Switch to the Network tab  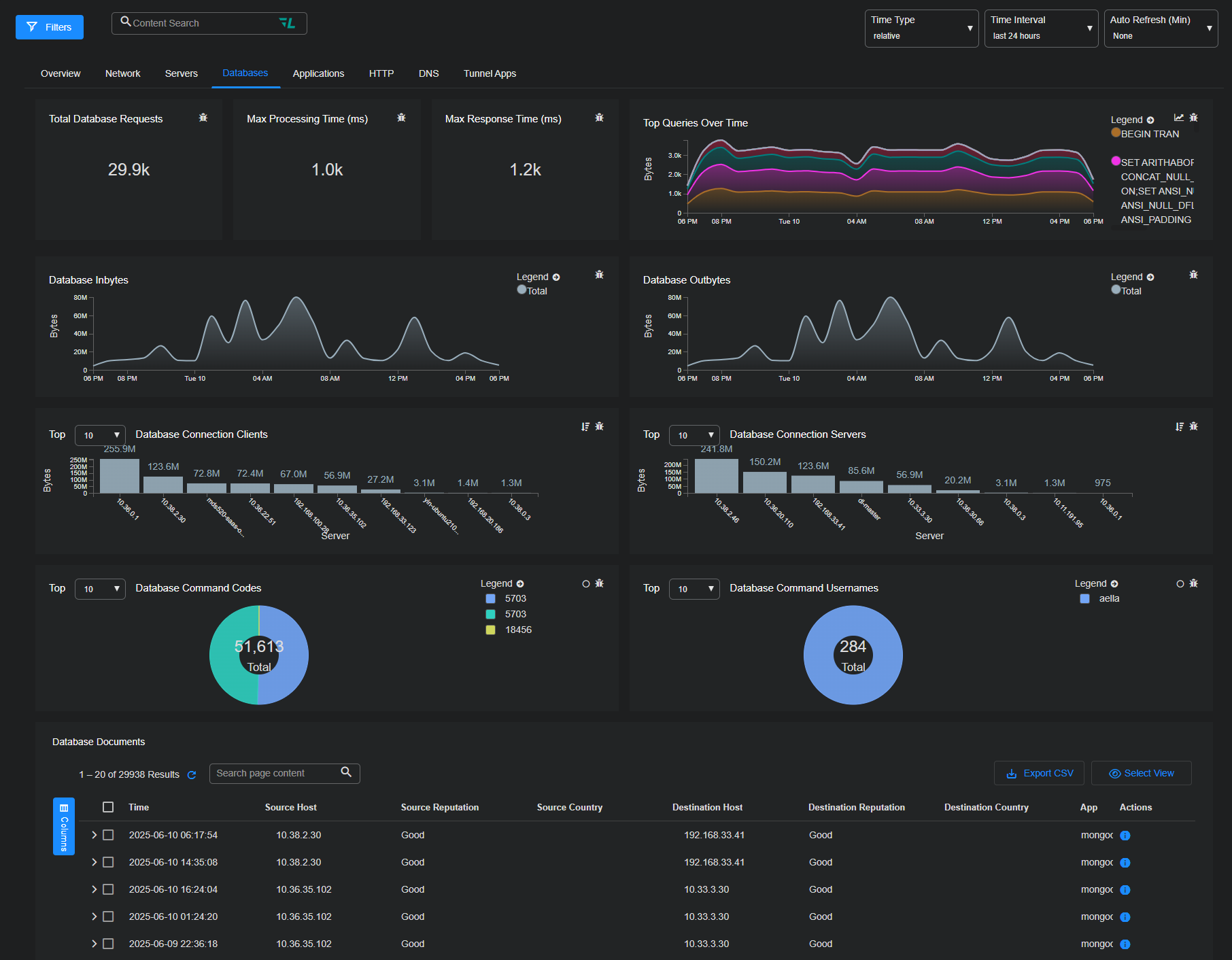122,73
